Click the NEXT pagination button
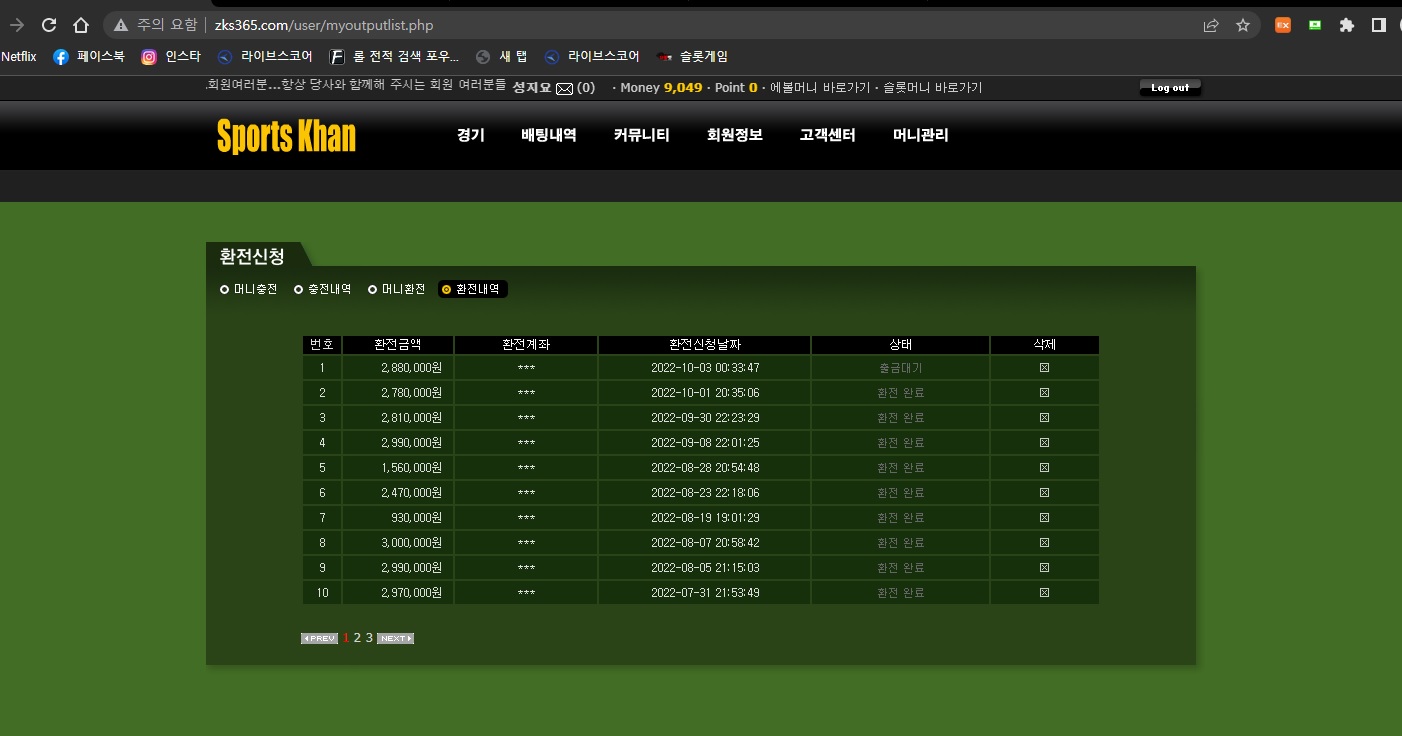 (x=395, y=638)
